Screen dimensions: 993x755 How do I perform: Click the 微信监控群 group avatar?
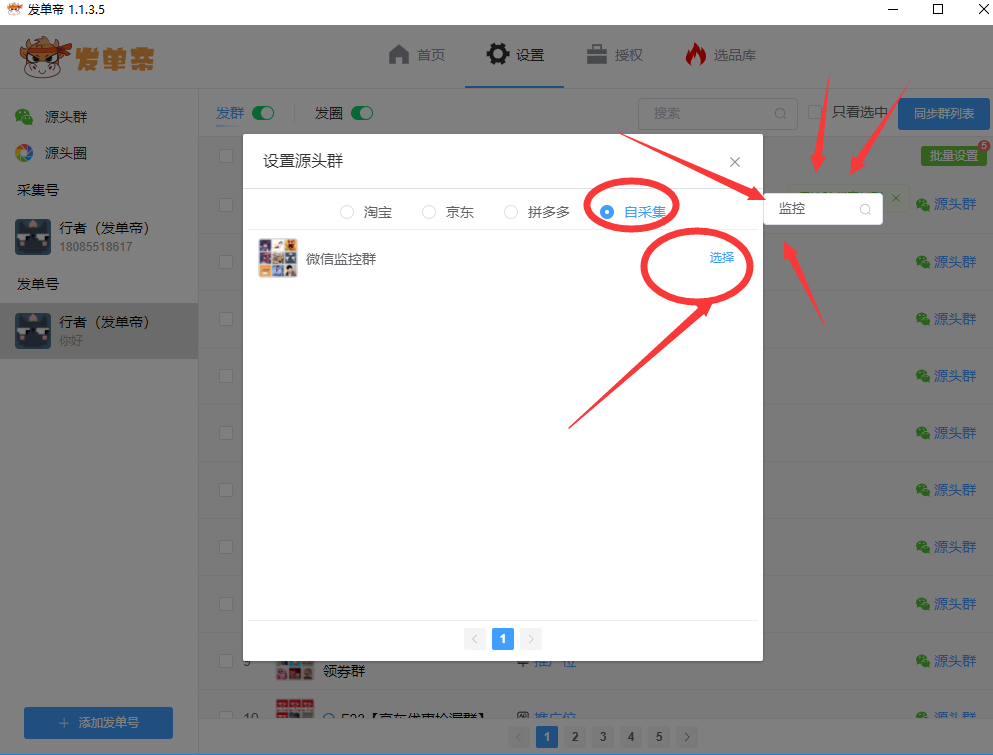[277, 258]
